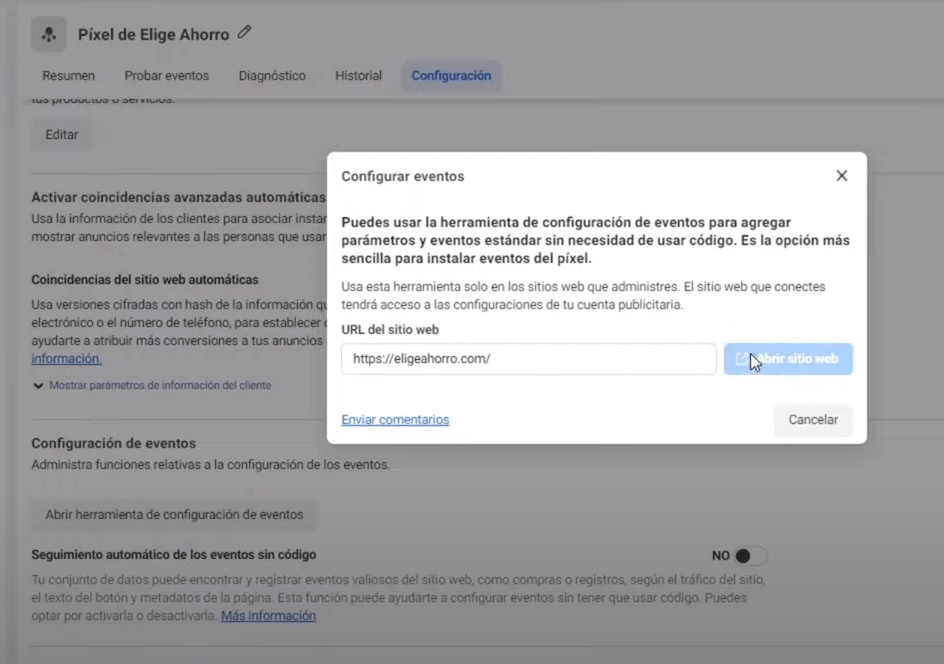This screenshot has height=664, width=944.
Task: Toggle Seguimiento automático de eventos sin código
Action: click(x=750, y=556)
